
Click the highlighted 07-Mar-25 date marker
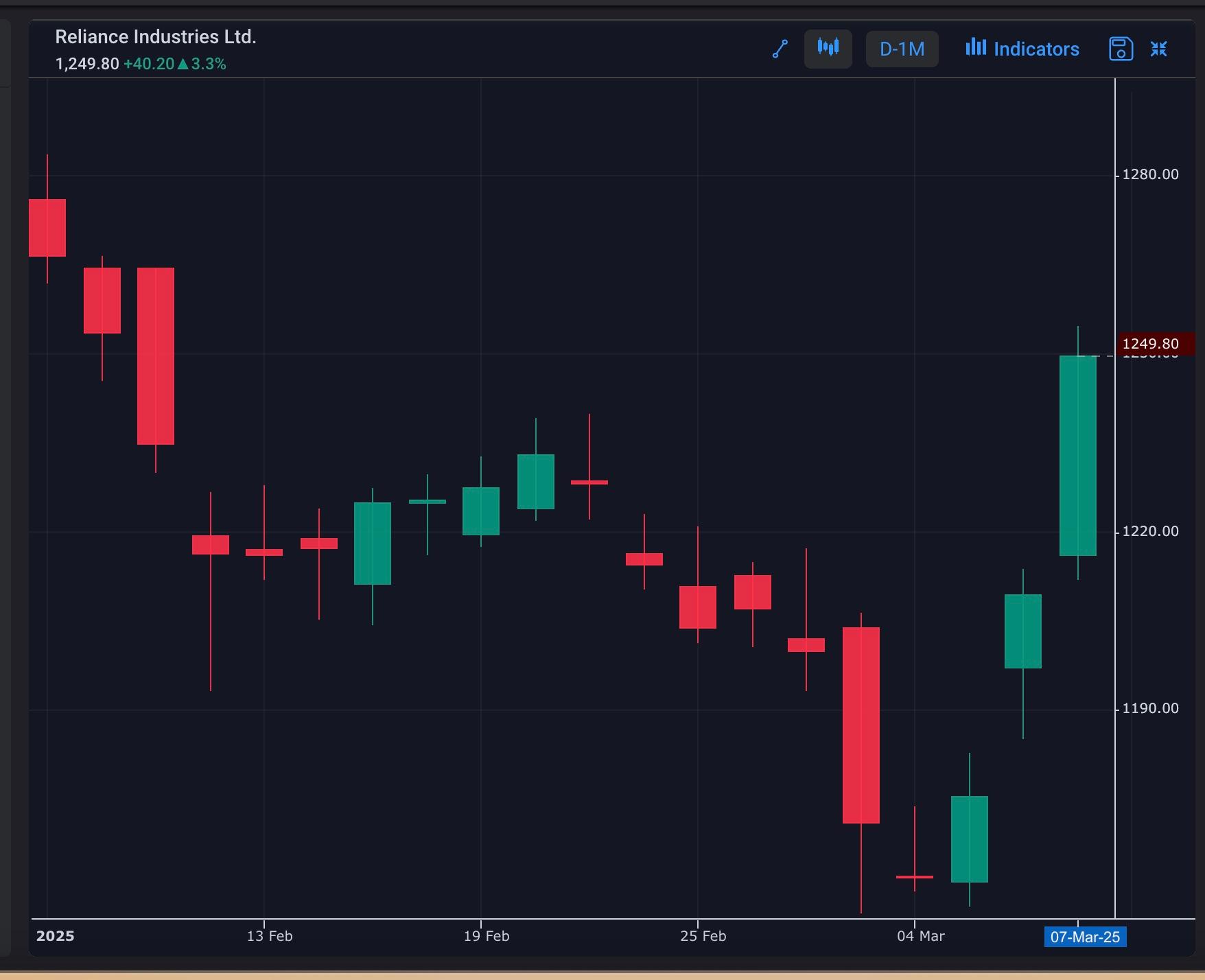pos(1085,937)
